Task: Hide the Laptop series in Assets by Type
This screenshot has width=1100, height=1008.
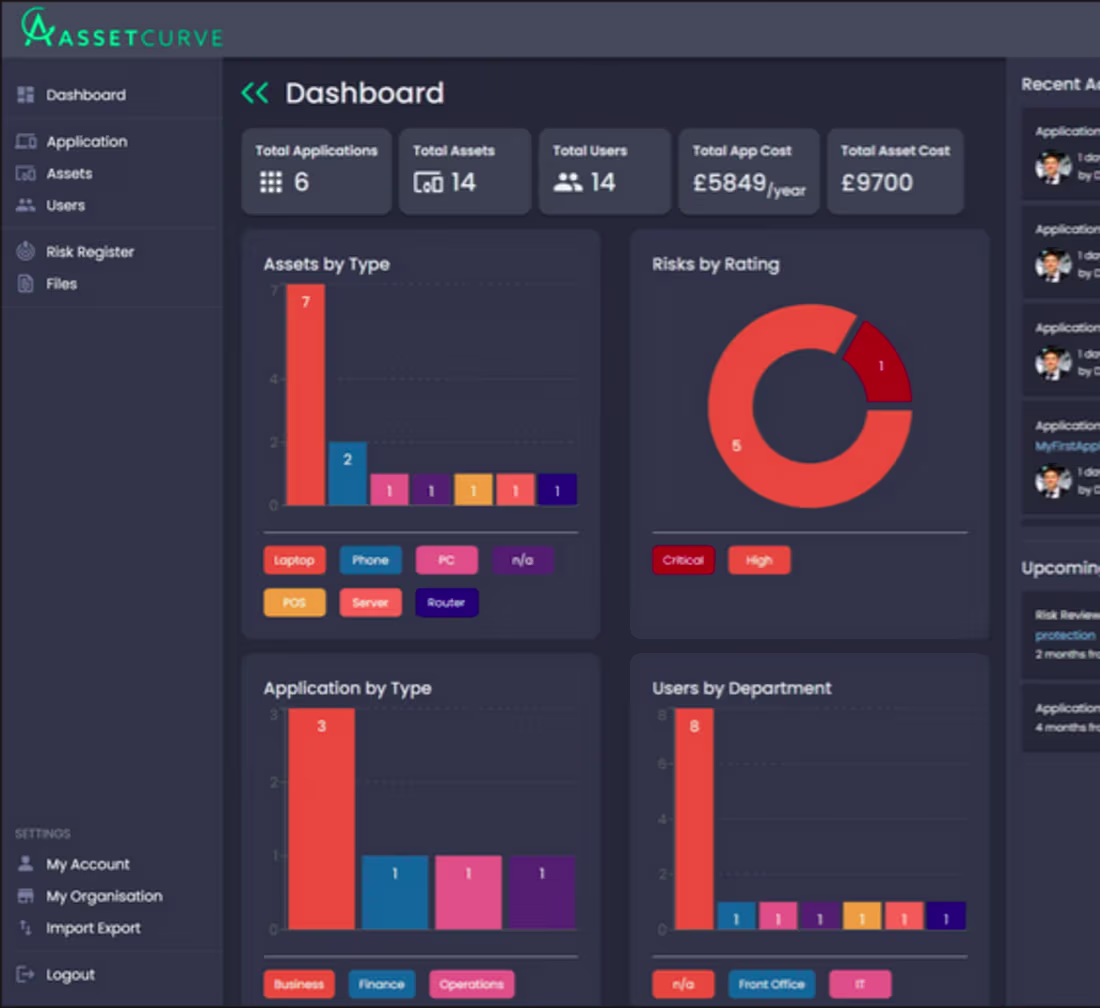Action: click(x=294, y=560)
